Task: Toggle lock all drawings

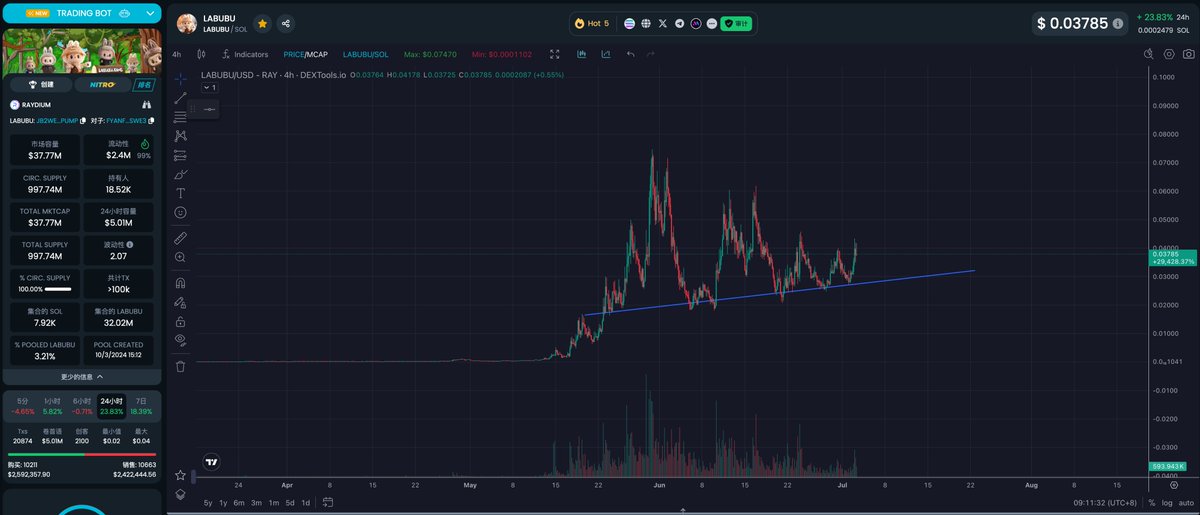Action: (x=180, y=321)
